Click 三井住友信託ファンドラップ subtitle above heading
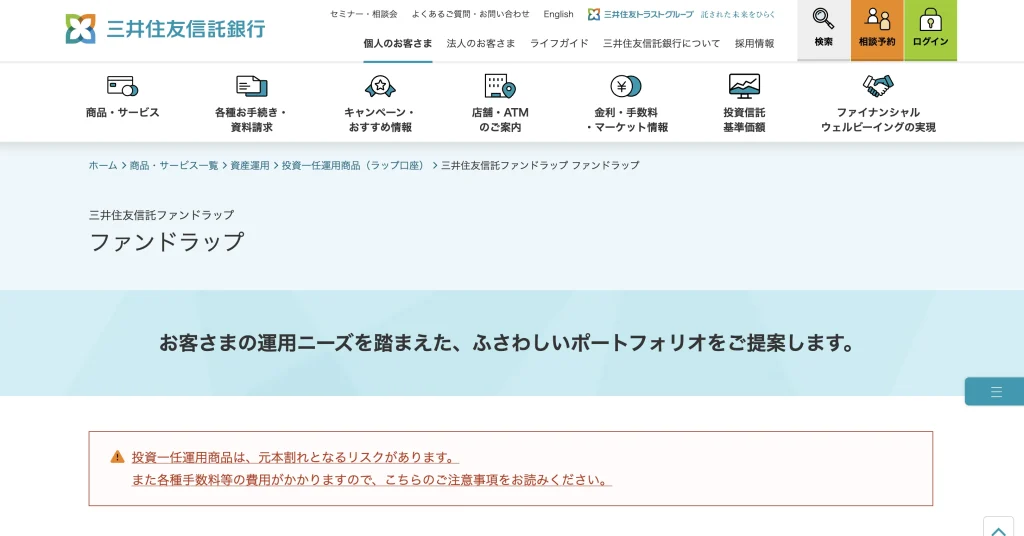Viewport: 1024px width, 536px height. click(x=161, y=215)
